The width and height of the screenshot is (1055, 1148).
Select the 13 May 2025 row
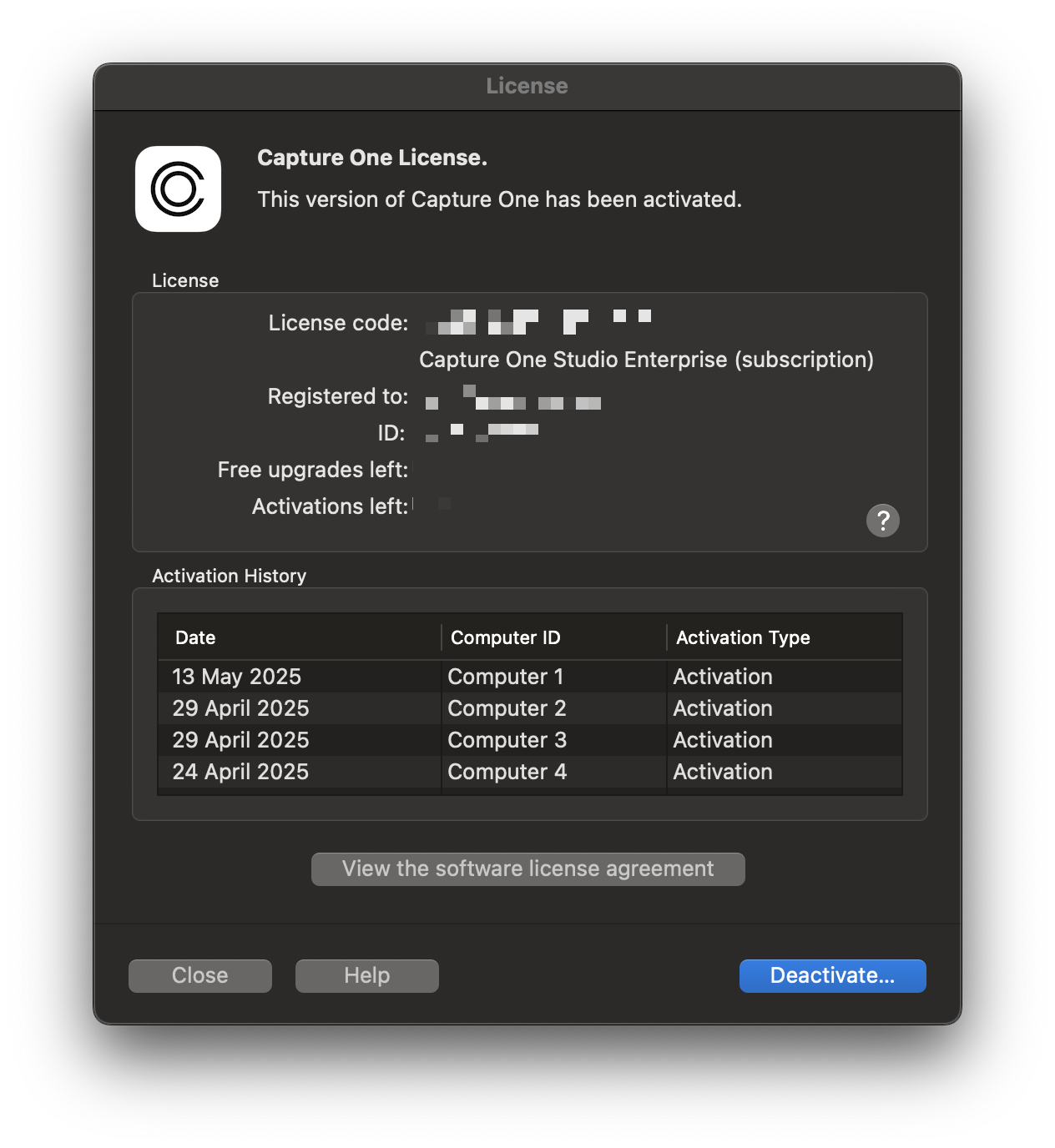[x=530, y=677]
